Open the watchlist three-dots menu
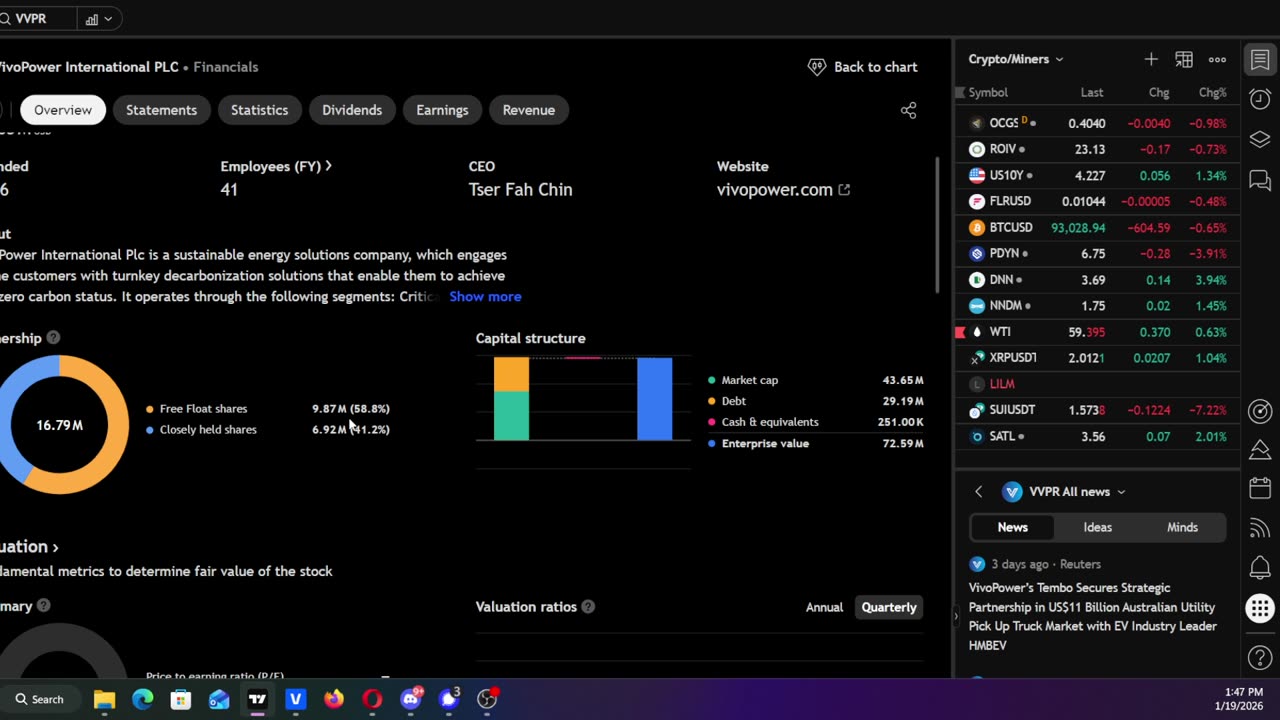1280x720 pixels. tap(1217, 60)
